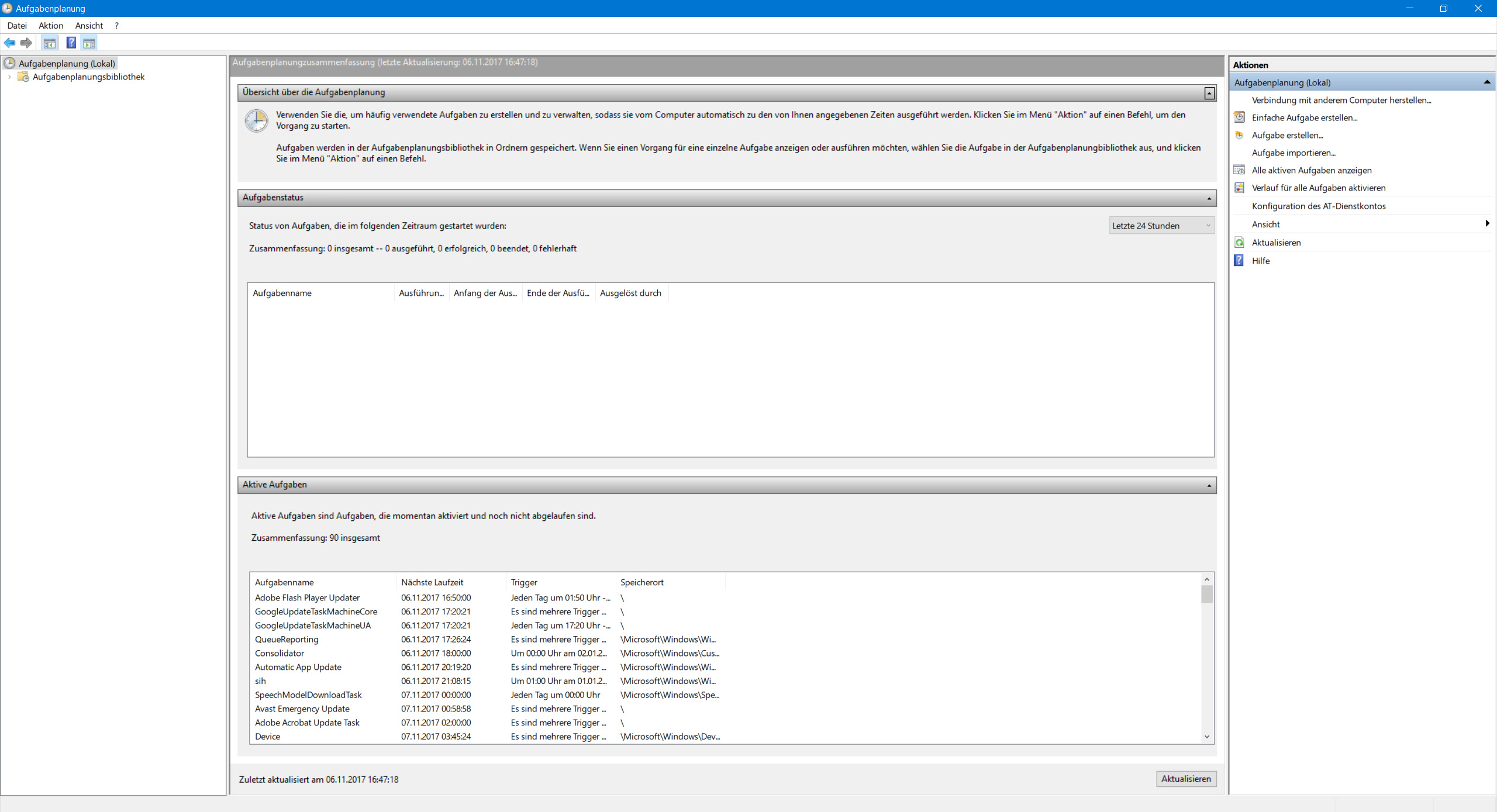Open the Aktion menu

[x=51, y=26]
